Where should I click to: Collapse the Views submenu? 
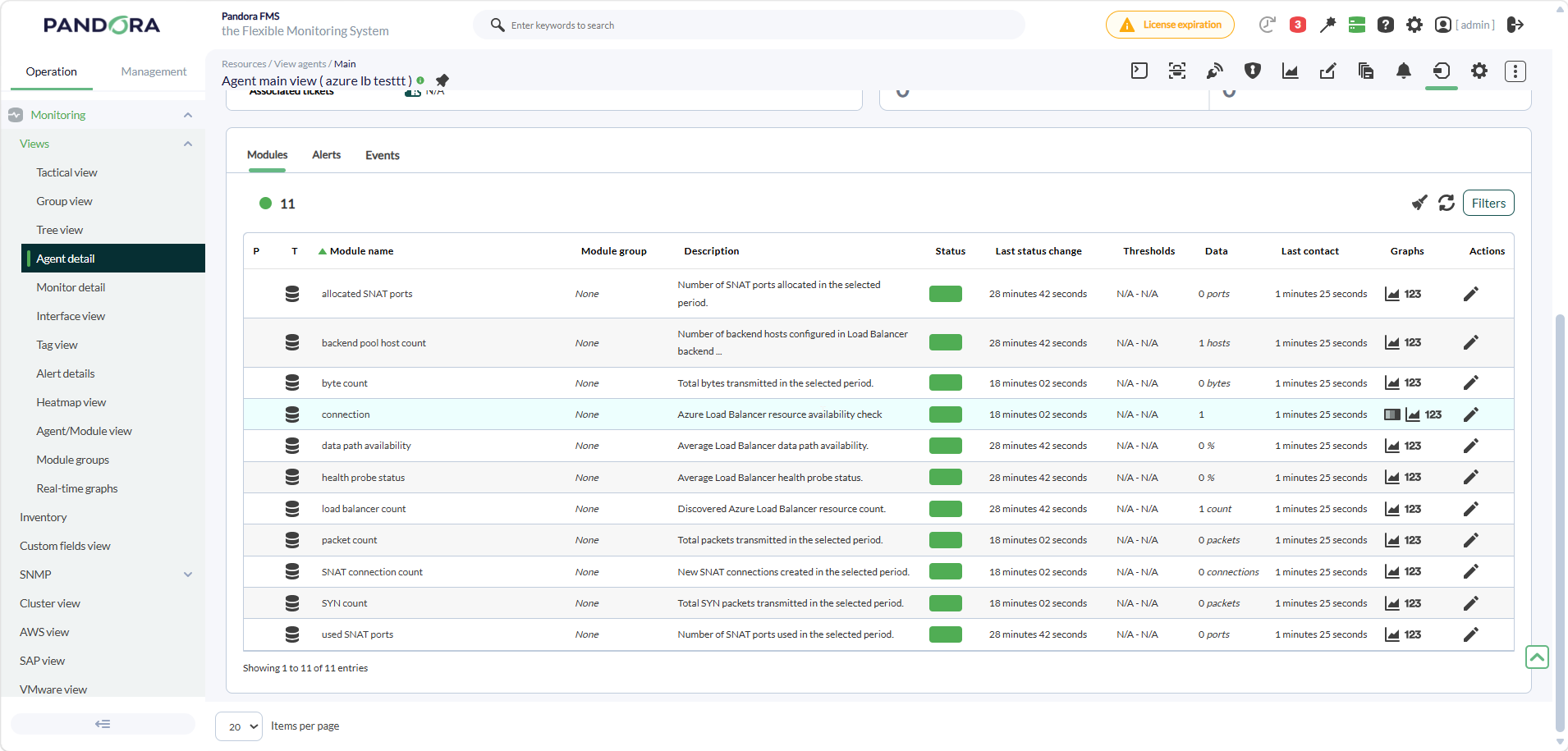(188, 144)
